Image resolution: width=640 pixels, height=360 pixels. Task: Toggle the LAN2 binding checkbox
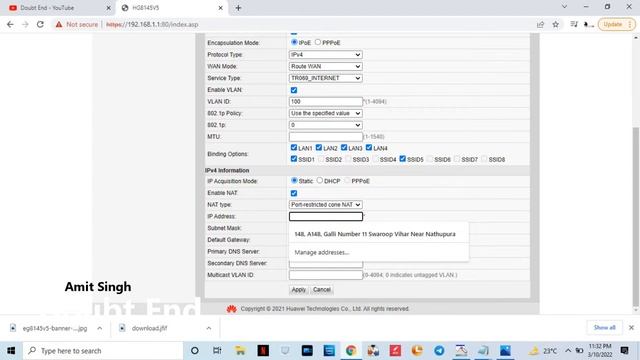pyautogui.click(x=319, y=147)
